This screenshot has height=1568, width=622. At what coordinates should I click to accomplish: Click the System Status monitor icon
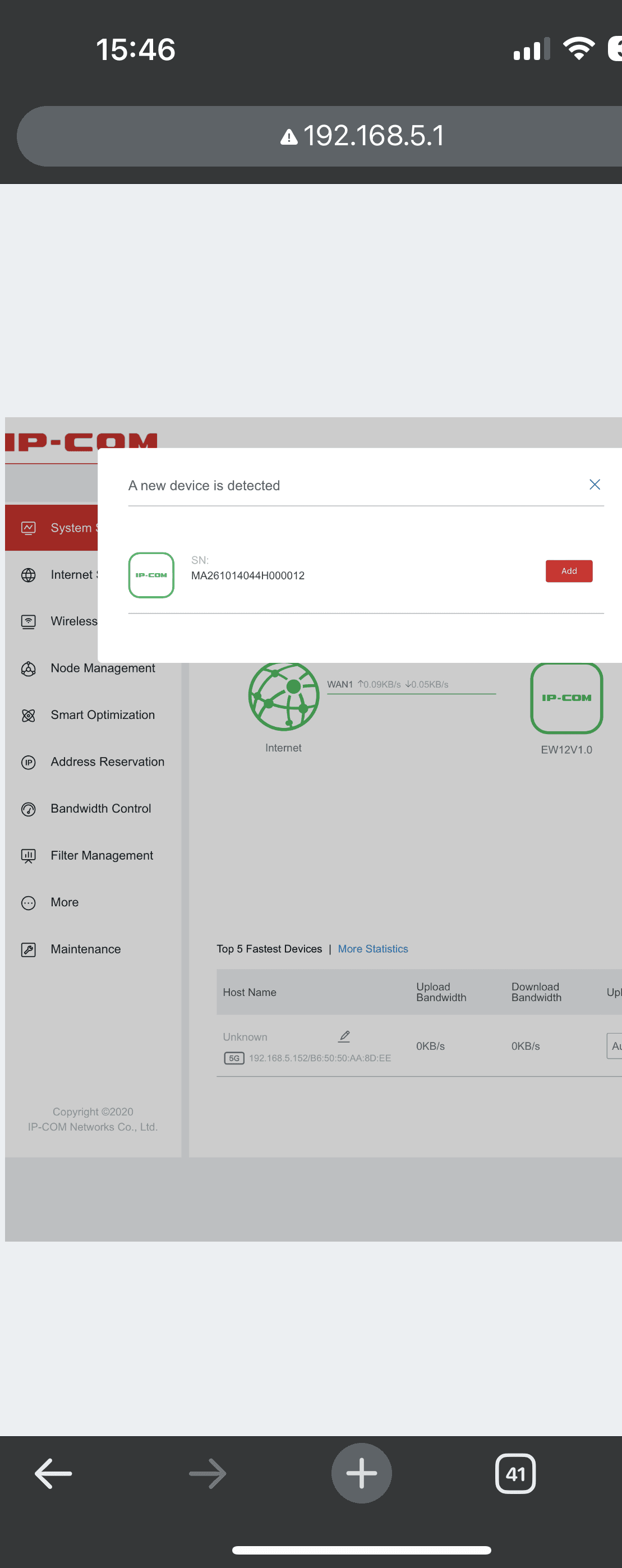(29, 528)
